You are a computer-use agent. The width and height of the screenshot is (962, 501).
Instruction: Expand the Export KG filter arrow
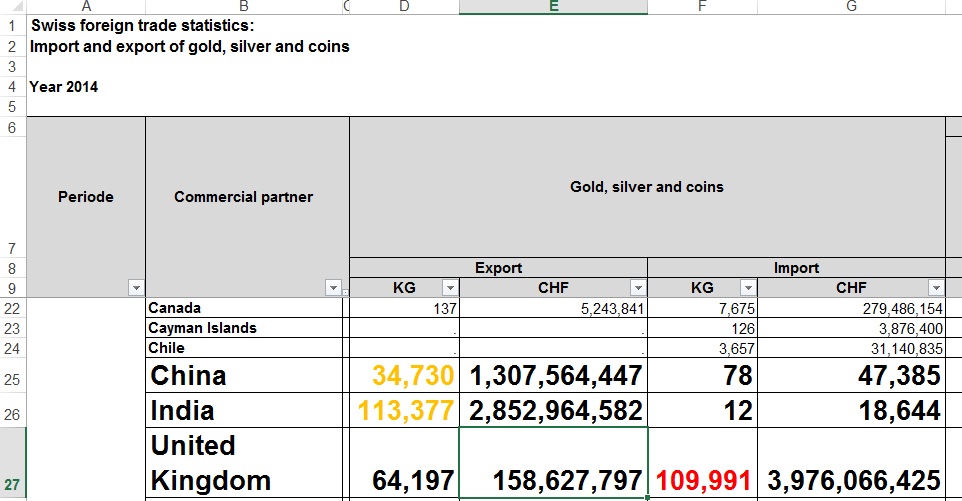[449, 288]
